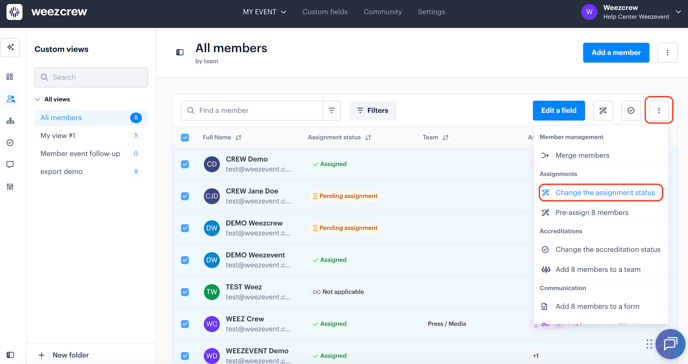Open the three-dot menu beside Add a member
Screen dimensions: 688x364
pos(667,53)
